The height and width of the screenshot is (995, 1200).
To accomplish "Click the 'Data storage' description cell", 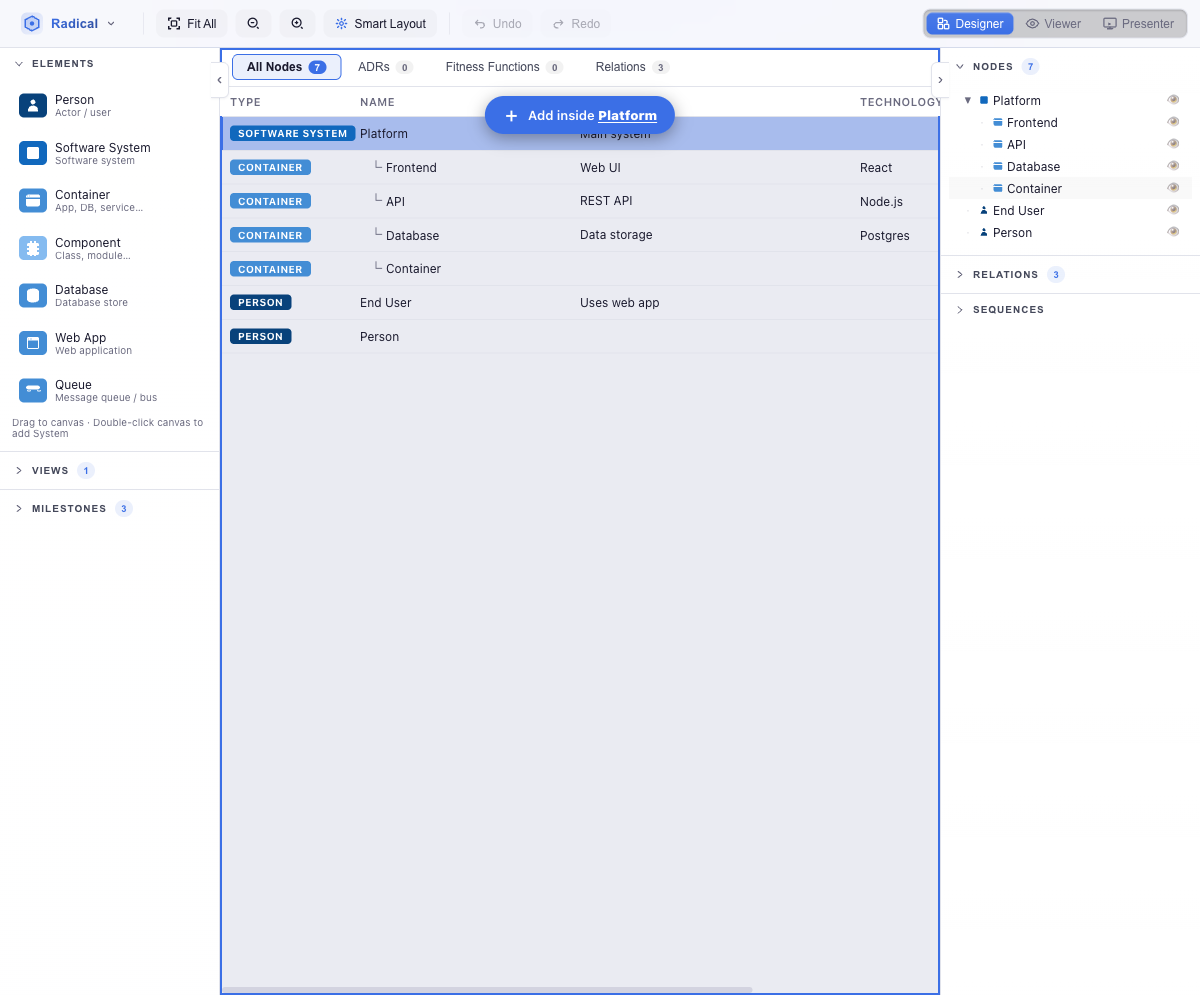I will [x=616, y=235].
